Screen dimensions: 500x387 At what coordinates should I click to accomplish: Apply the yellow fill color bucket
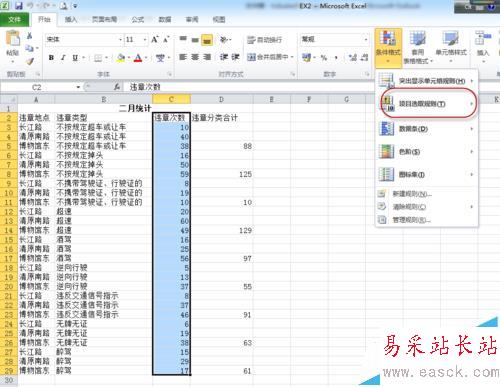click(121, 58)
